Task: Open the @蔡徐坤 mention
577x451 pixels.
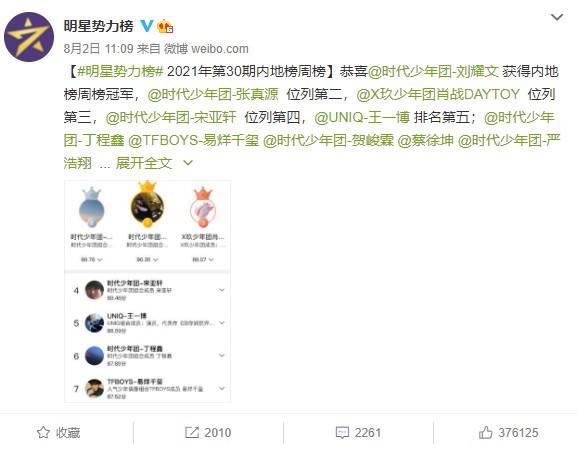Action: [x=426, y=140]
